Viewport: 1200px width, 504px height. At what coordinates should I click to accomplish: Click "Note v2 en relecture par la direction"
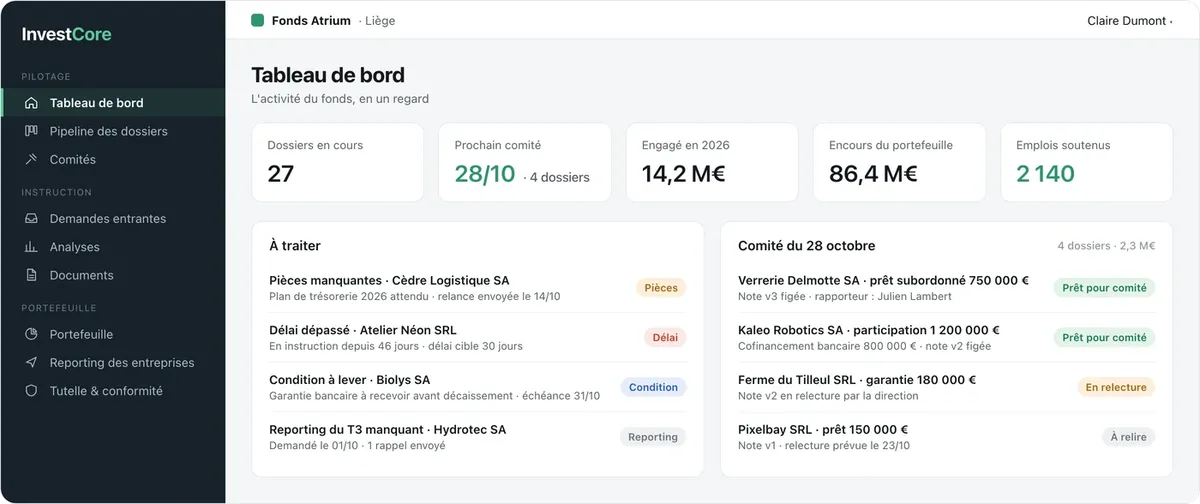coord(828,396)
